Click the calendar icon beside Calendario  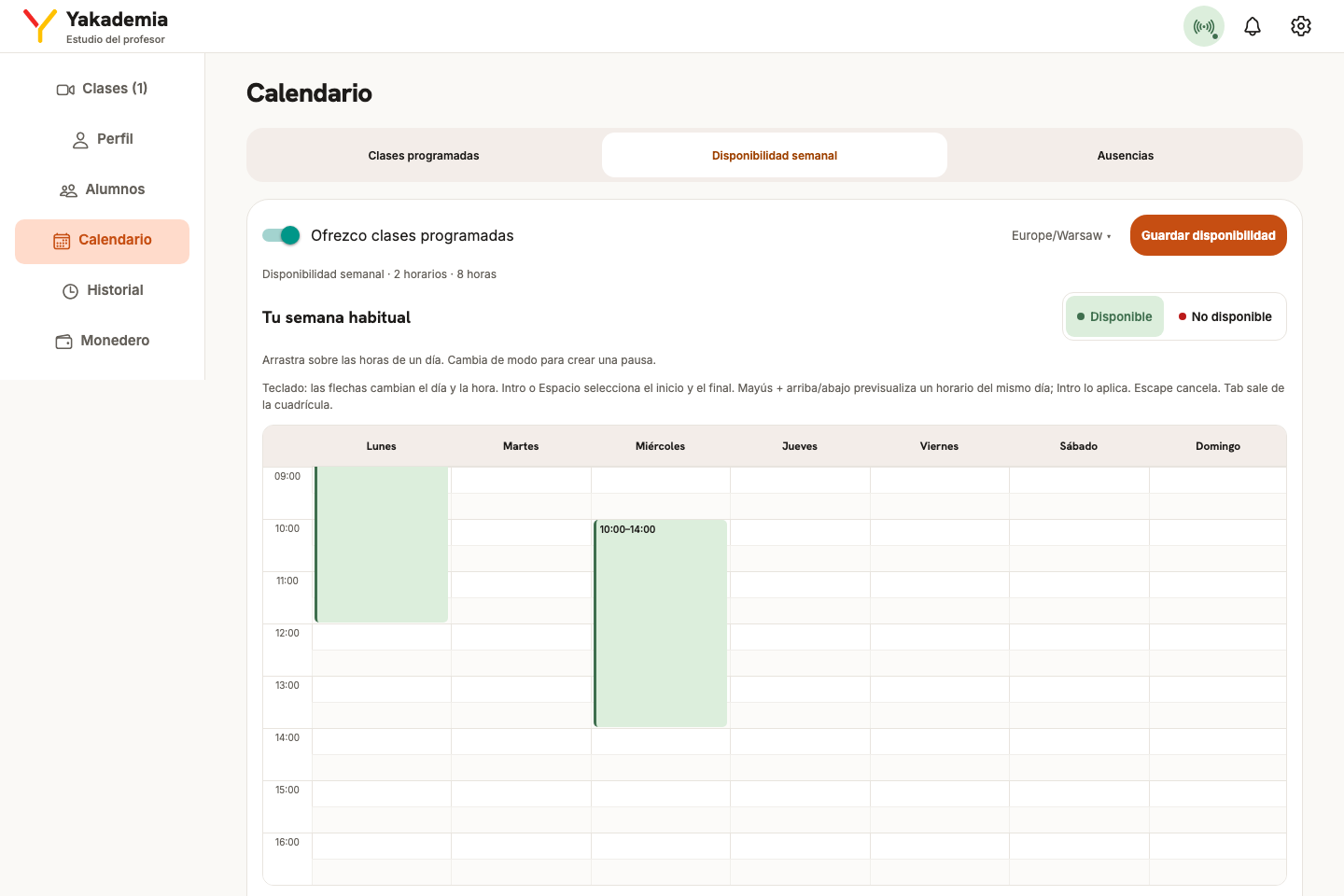point(62,241)
